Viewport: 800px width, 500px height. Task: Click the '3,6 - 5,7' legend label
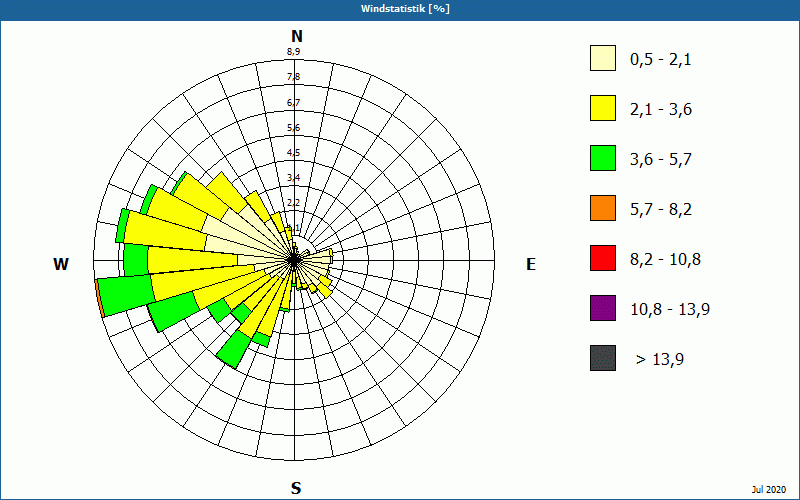tap(661, 160)
